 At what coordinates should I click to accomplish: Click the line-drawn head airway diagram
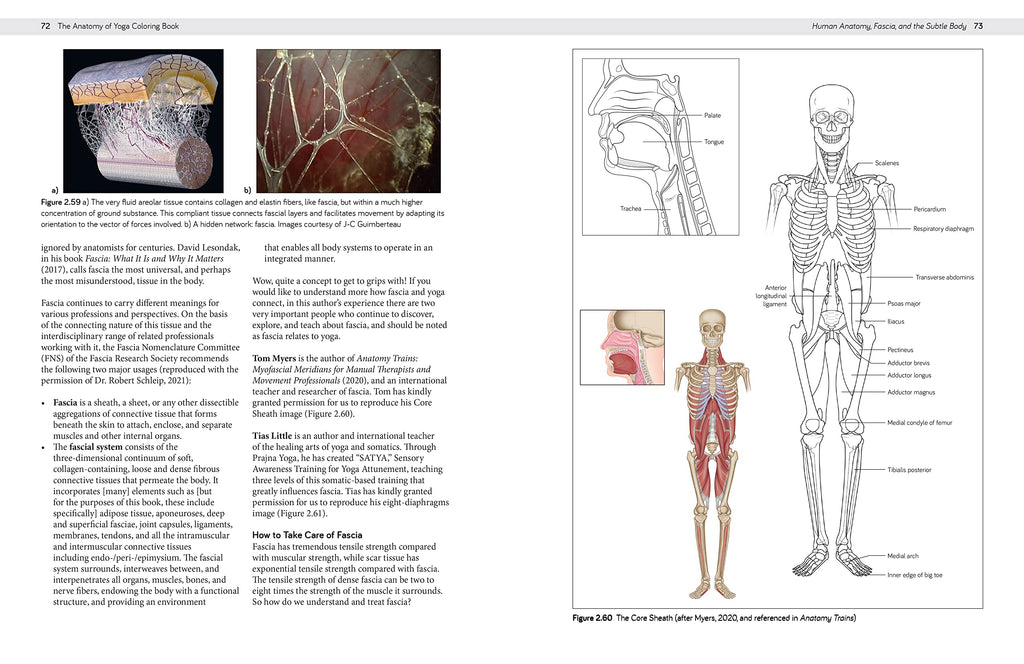660,147
